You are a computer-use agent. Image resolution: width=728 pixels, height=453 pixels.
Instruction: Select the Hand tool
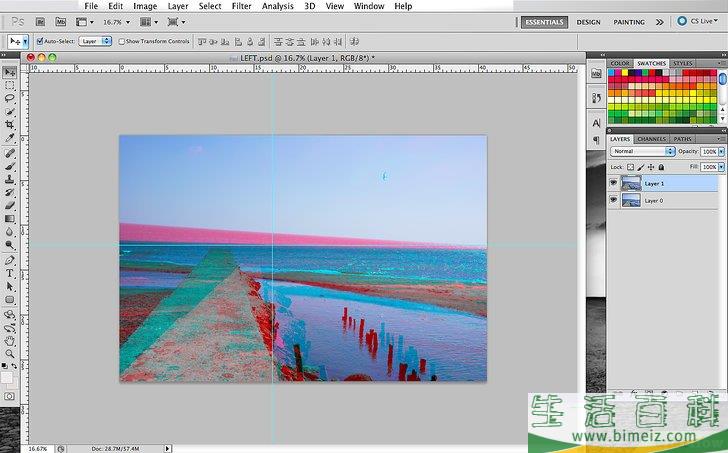tap(10, 340)
